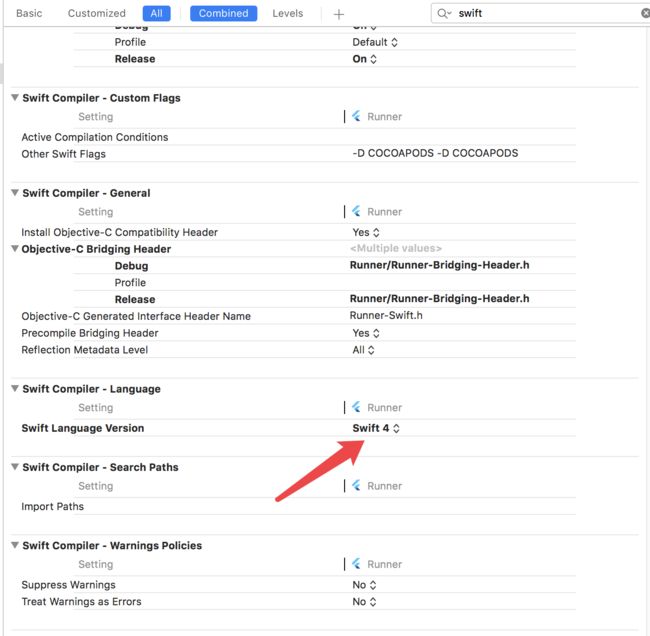
Task: Switch to the Basic filter tab
Action: coord(29,13)
